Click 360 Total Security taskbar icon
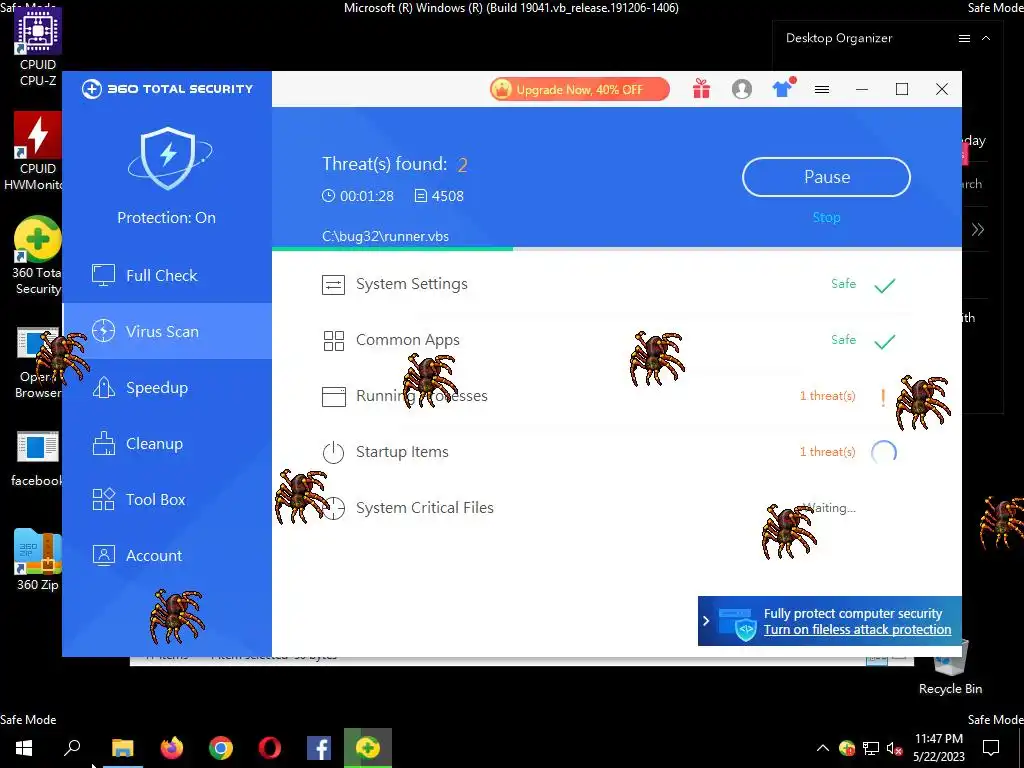This screenshot has width=1024, height=768. (368, 748)
